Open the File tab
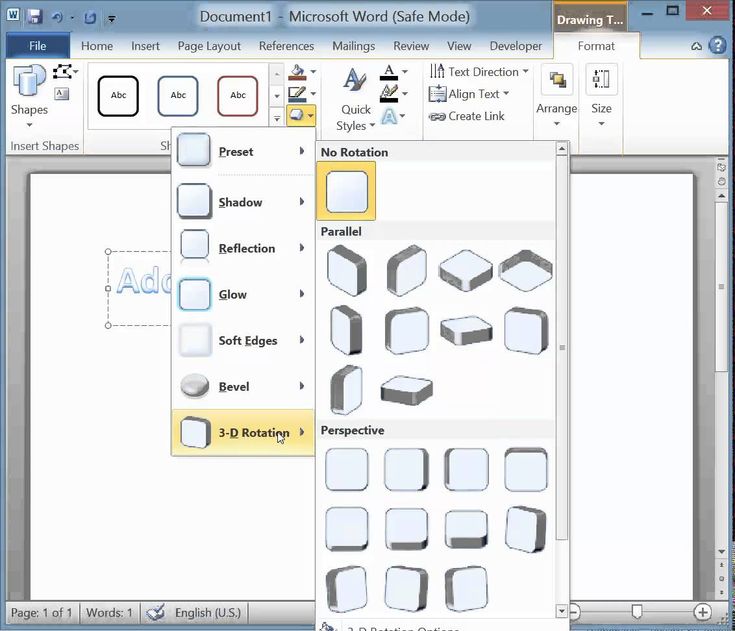The width and height of the screenshot is (735, 631). point(38,46)
